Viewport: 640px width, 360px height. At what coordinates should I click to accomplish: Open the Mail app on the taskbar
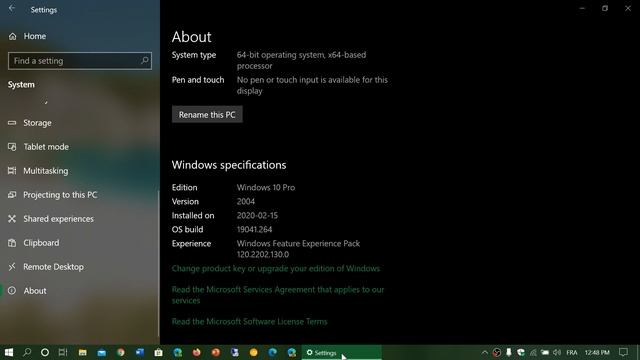pos(102,352)
